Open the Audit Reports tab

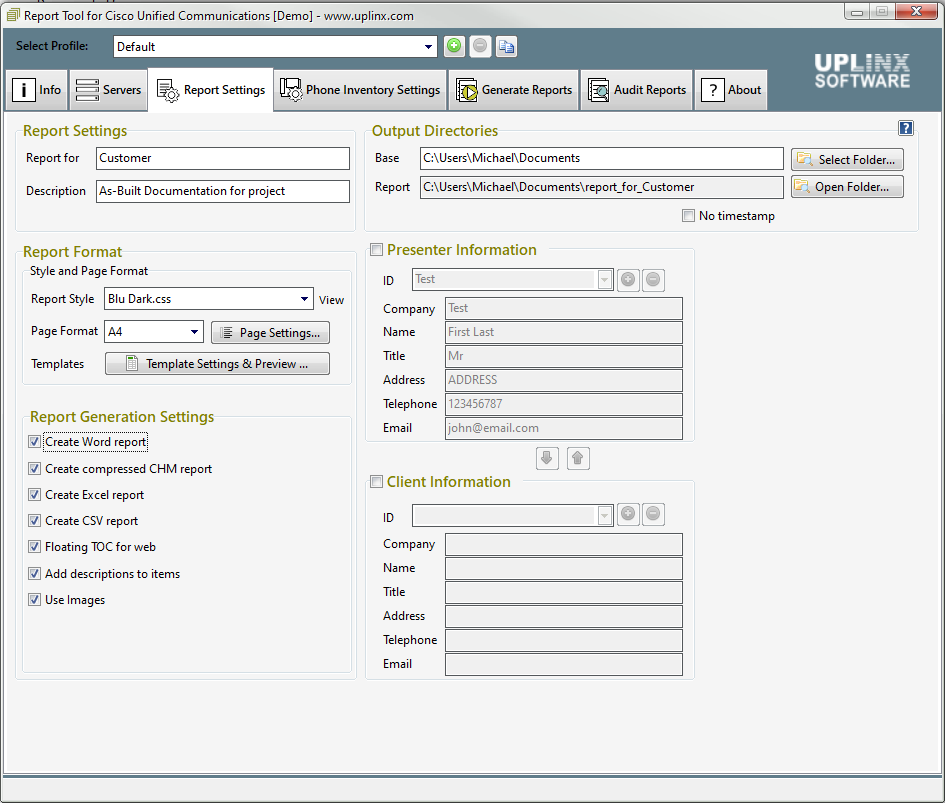637,90
